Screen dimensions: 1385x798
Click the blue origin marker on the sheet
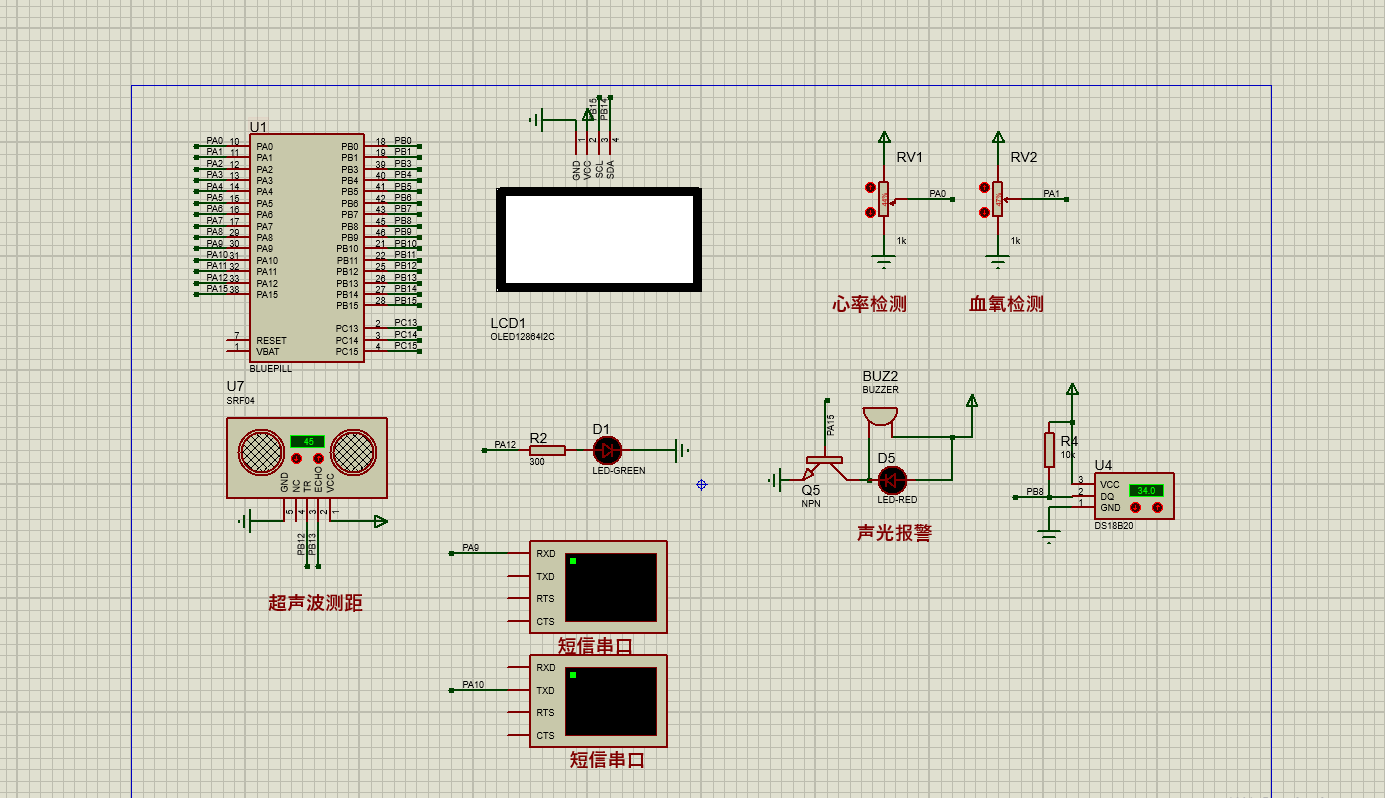[x=701, y=484]
